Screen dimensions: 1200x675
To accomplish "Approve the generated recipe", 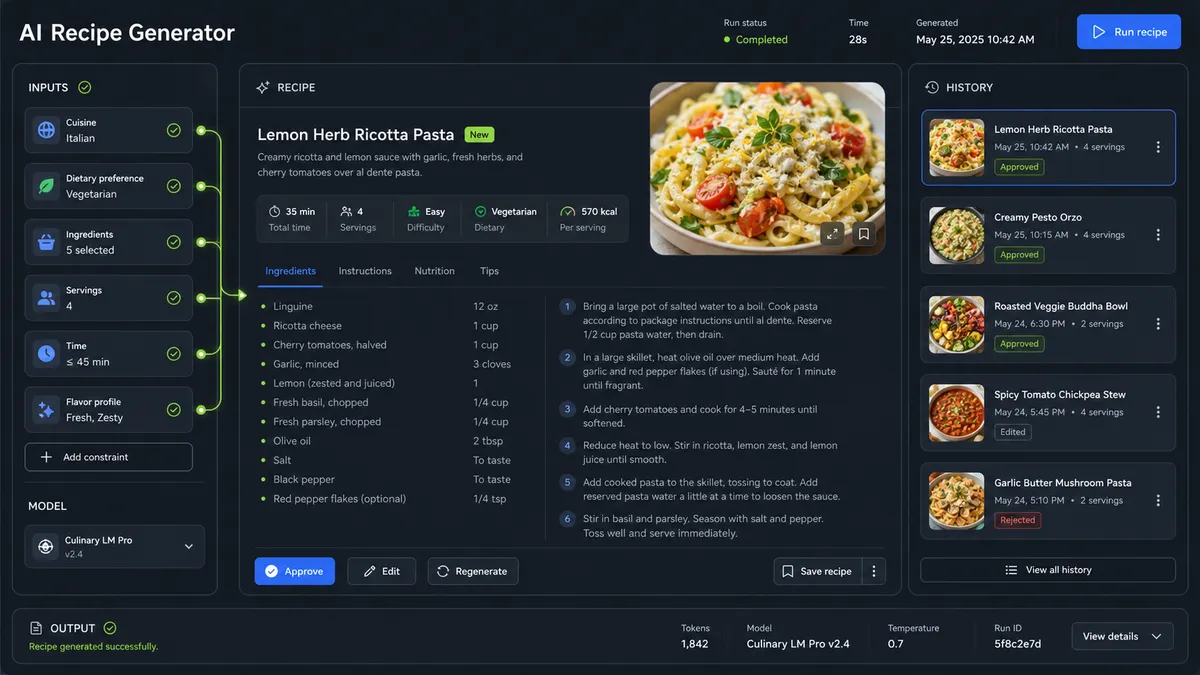I will point(294,571).
